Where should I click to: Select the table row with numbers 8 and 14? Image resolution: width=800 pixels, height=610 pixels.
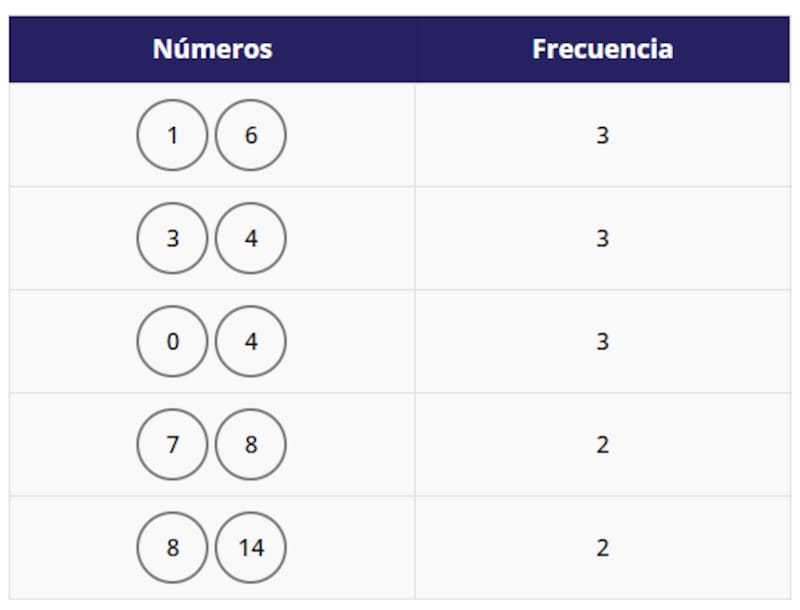click(400, 547)
